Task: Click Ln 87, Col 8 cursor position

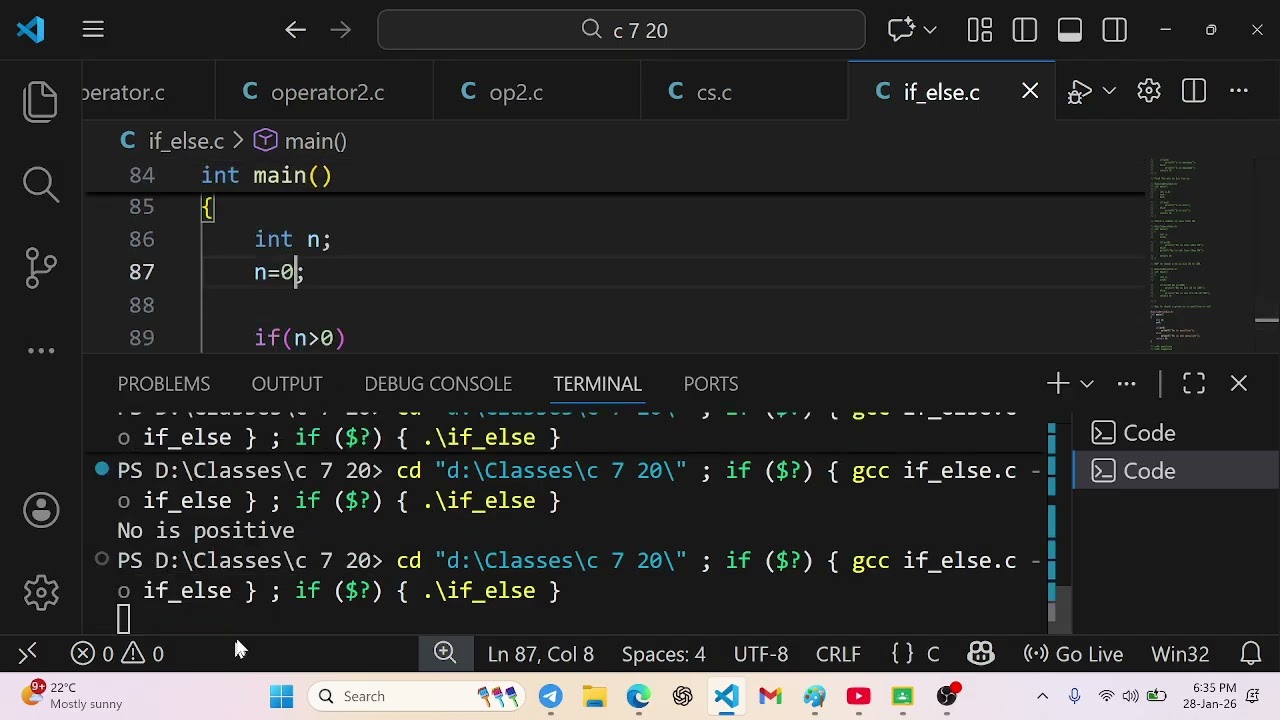Action: pos(541,654)
